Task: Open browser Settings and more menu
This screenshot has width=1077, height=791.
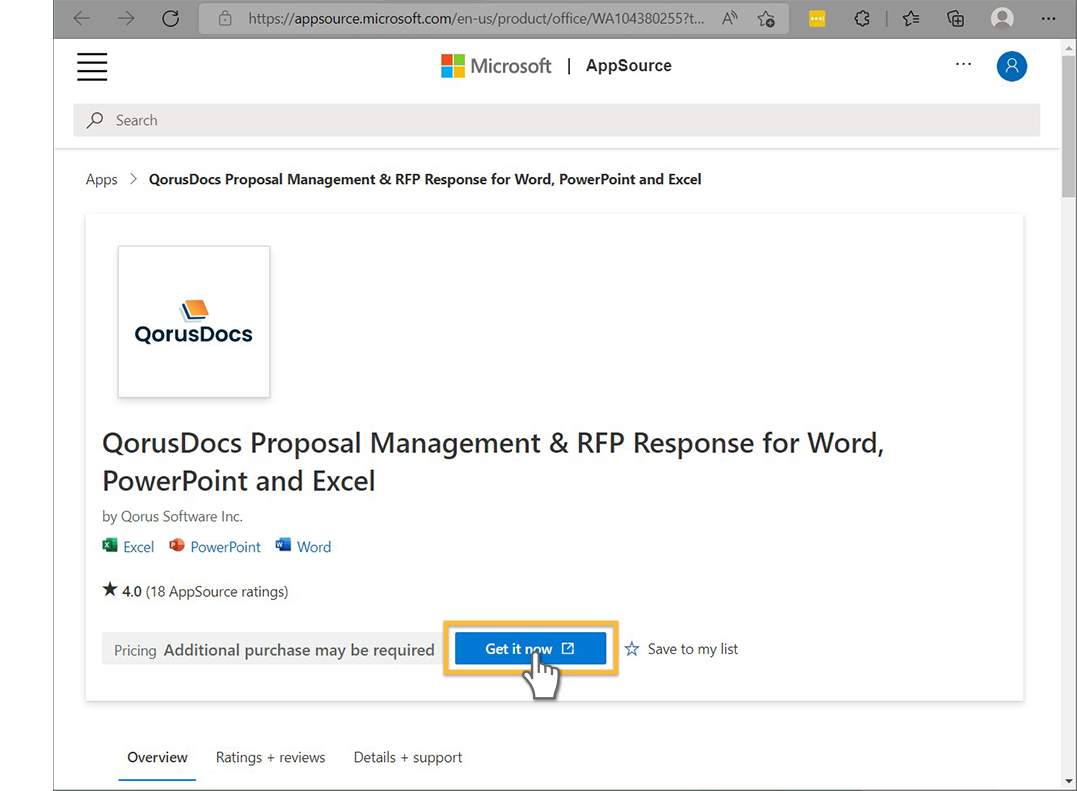Action: pos(1048,19)
